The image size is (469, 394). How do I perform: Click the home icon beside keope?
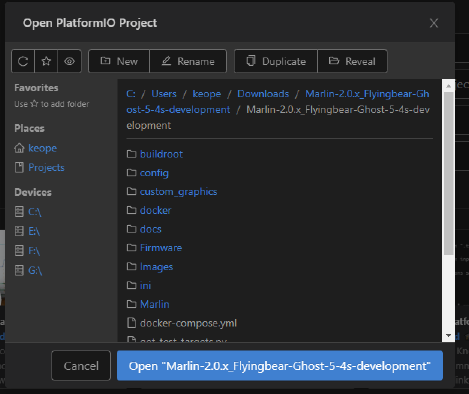(19, 148)
